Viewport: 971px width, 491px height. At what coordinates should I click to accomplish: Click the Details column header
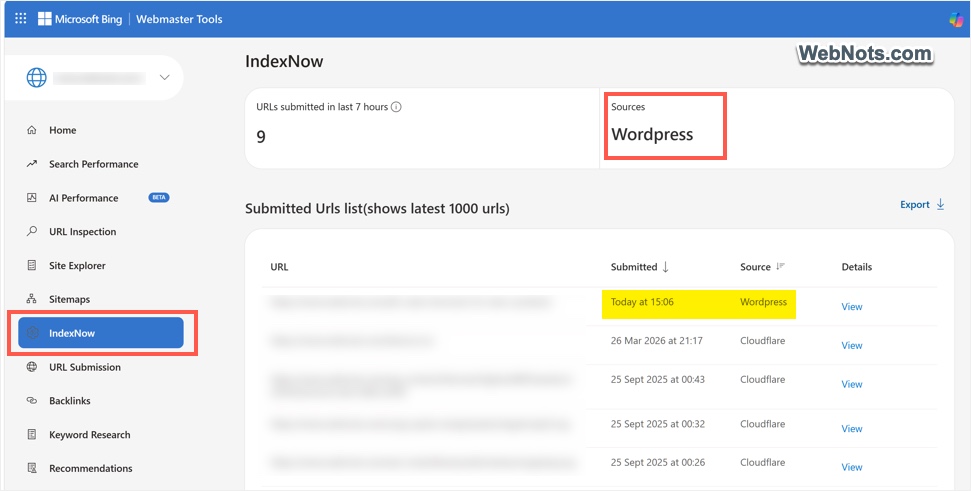pos(856,267)
